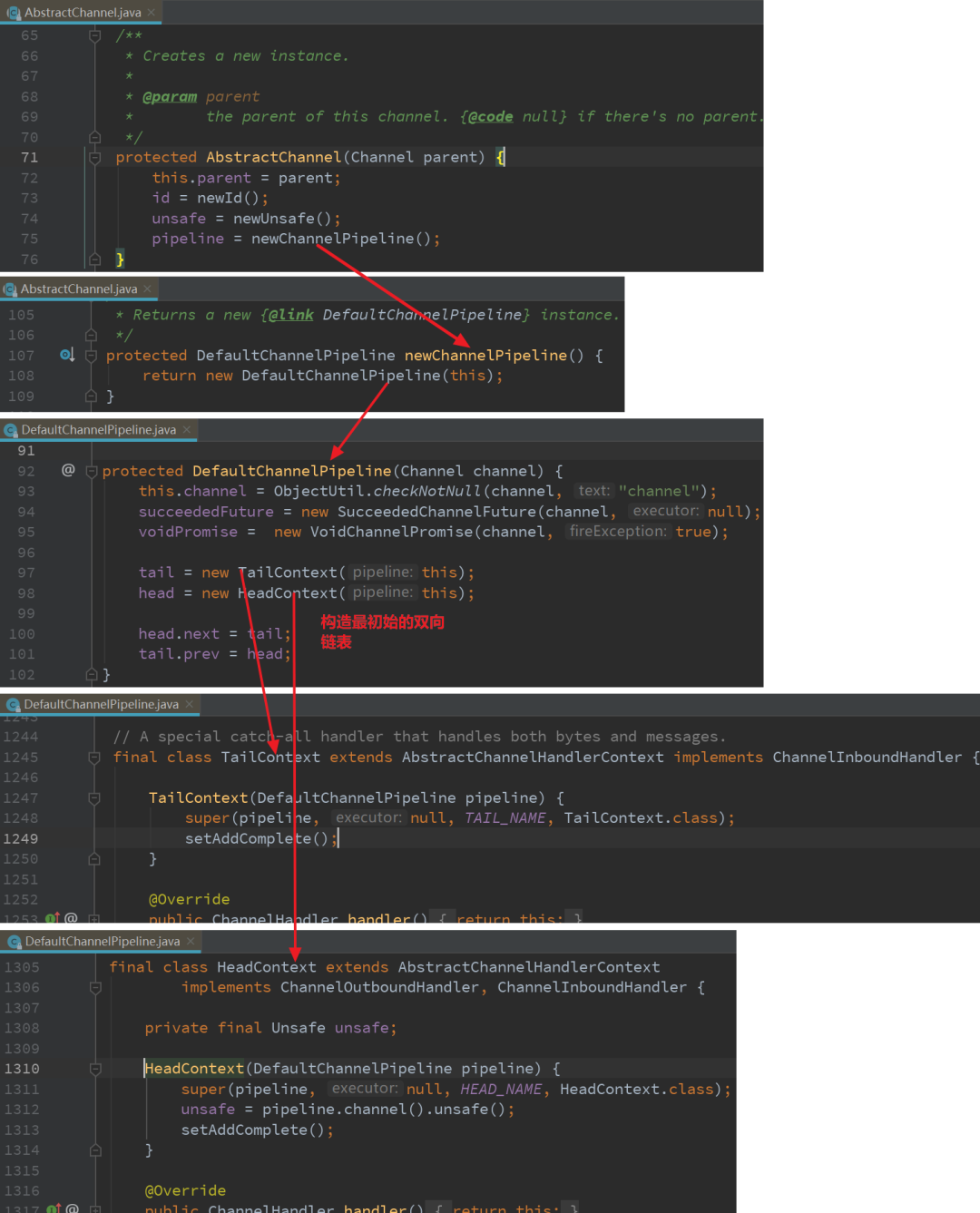Close the DefaultChannelPipeline.java tab above line 91

click(x=187, y=430)
